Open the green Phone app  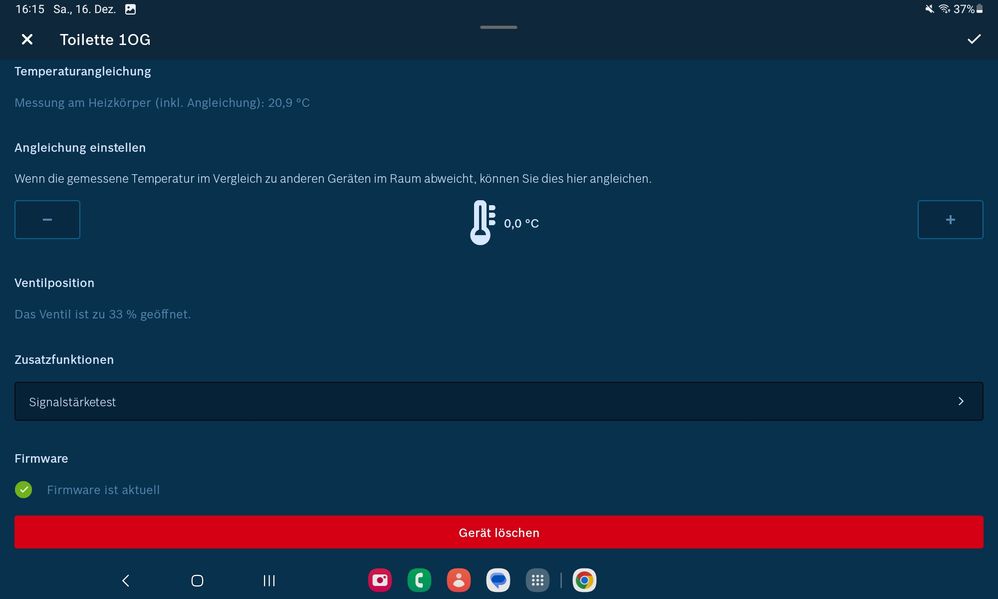(x=419, y=580)
